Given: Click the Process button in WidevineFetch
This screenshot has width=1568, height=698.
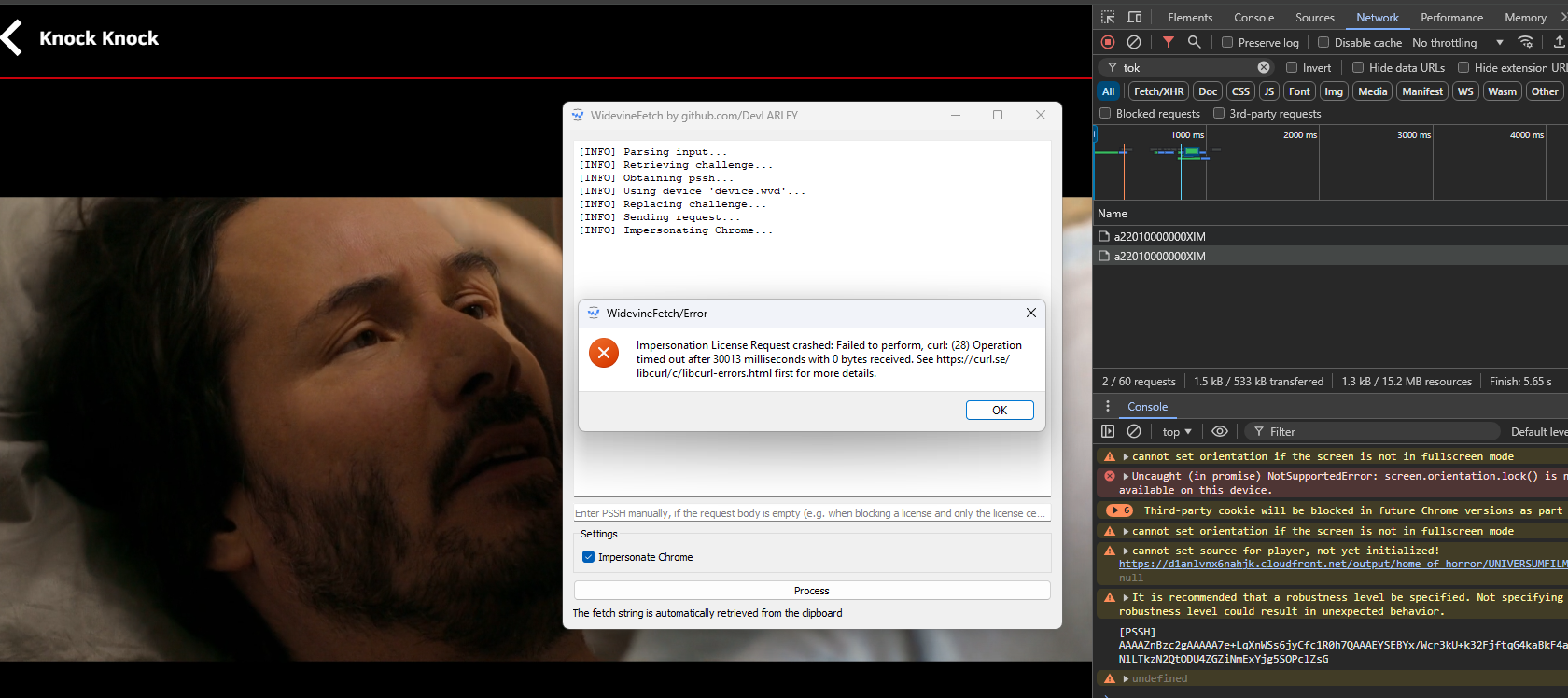Looking at the screenshot, I should tap(812, 591).
